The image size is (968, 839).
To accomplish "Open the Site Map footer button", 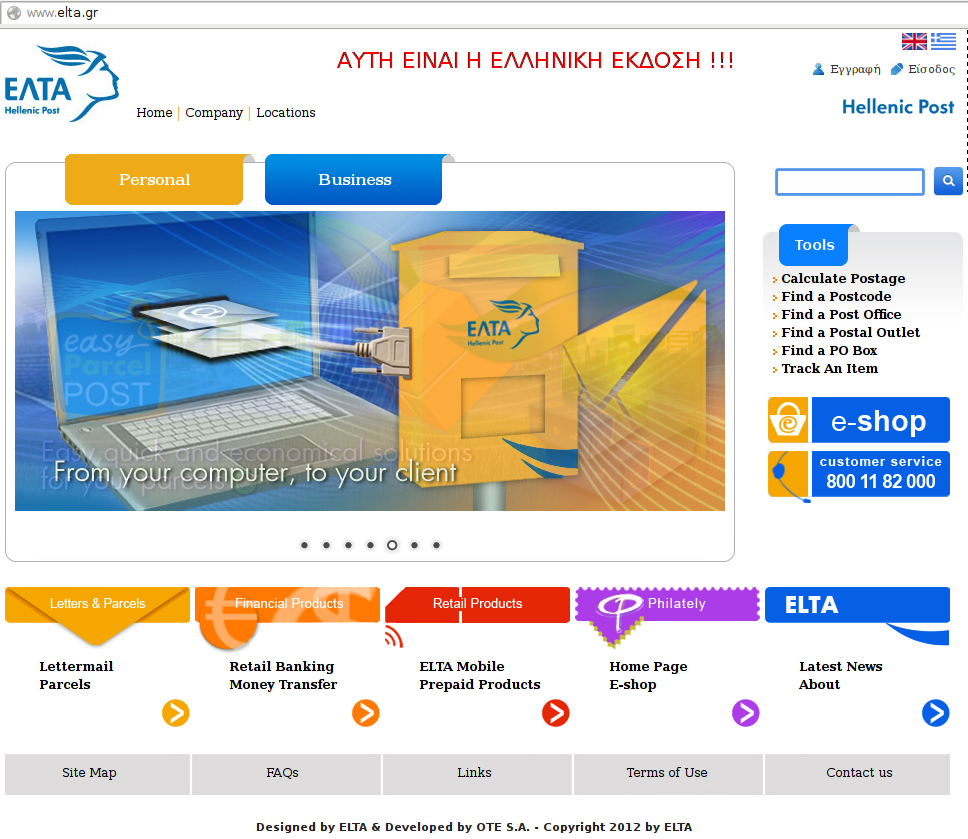I will (89, 773).
